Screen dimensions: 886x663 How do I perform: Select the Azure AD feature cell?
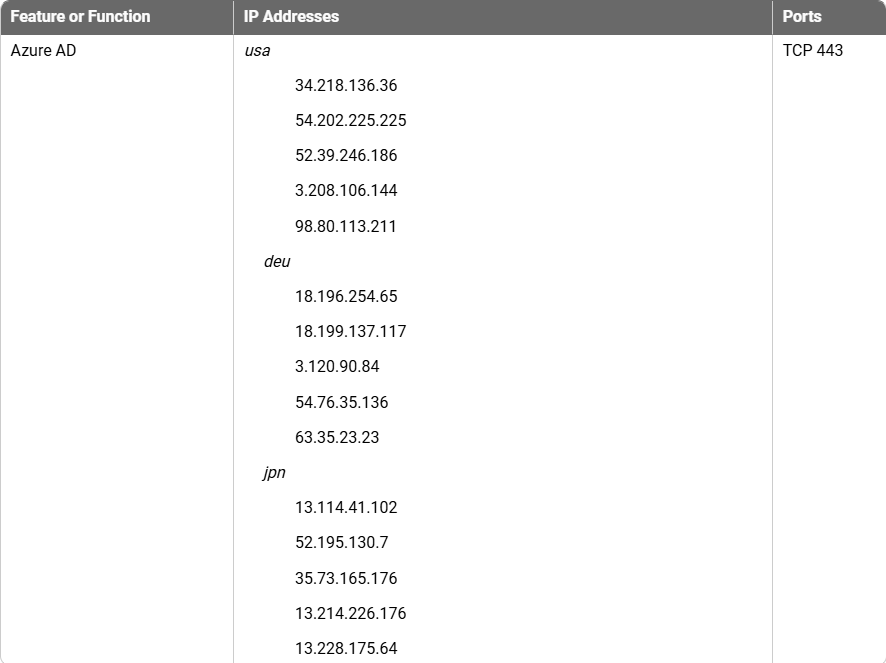tap(43, 50)
